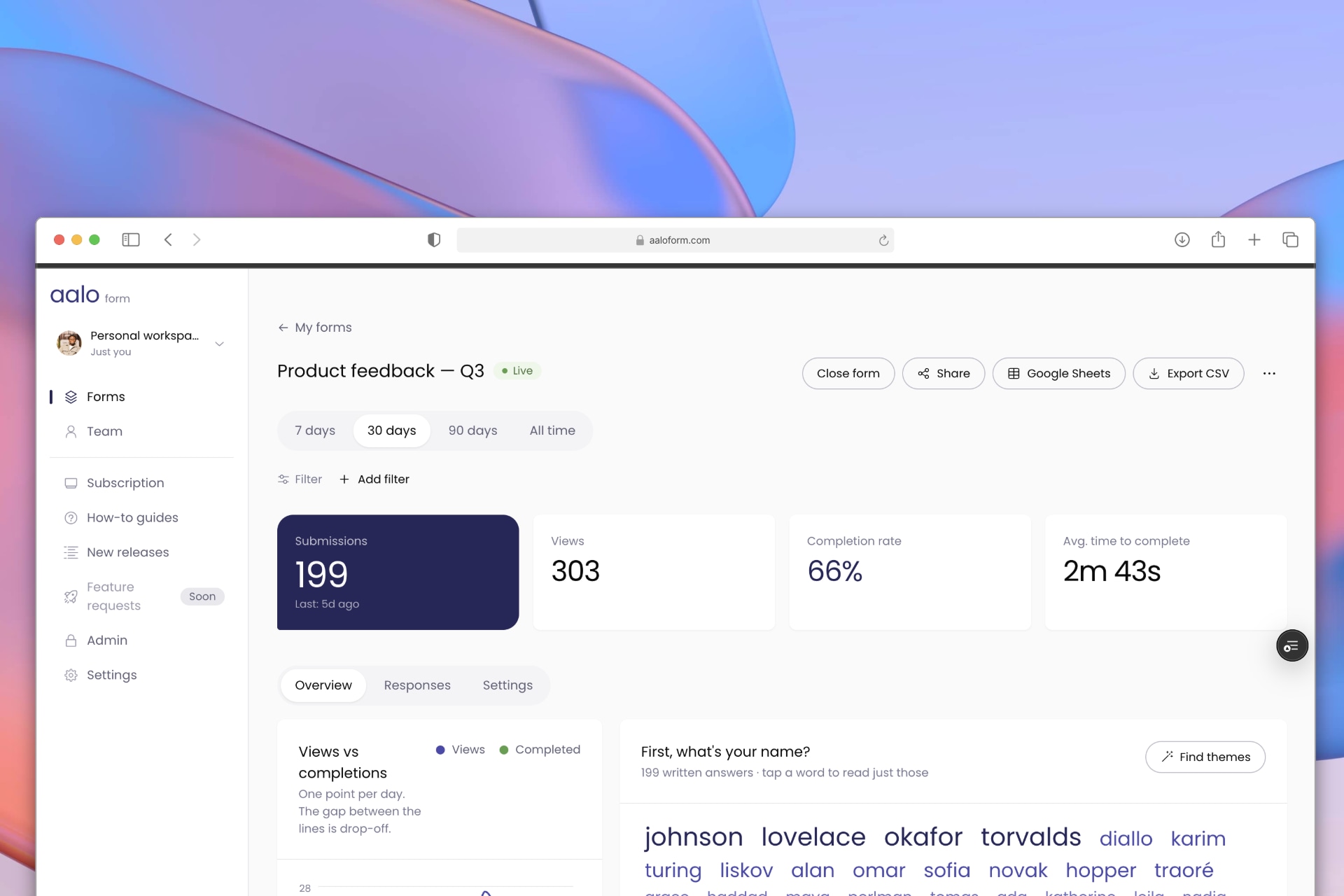The image size is (1344, 896).
Task: Connect Google Sheets
Action: [x=1058, y=374]
